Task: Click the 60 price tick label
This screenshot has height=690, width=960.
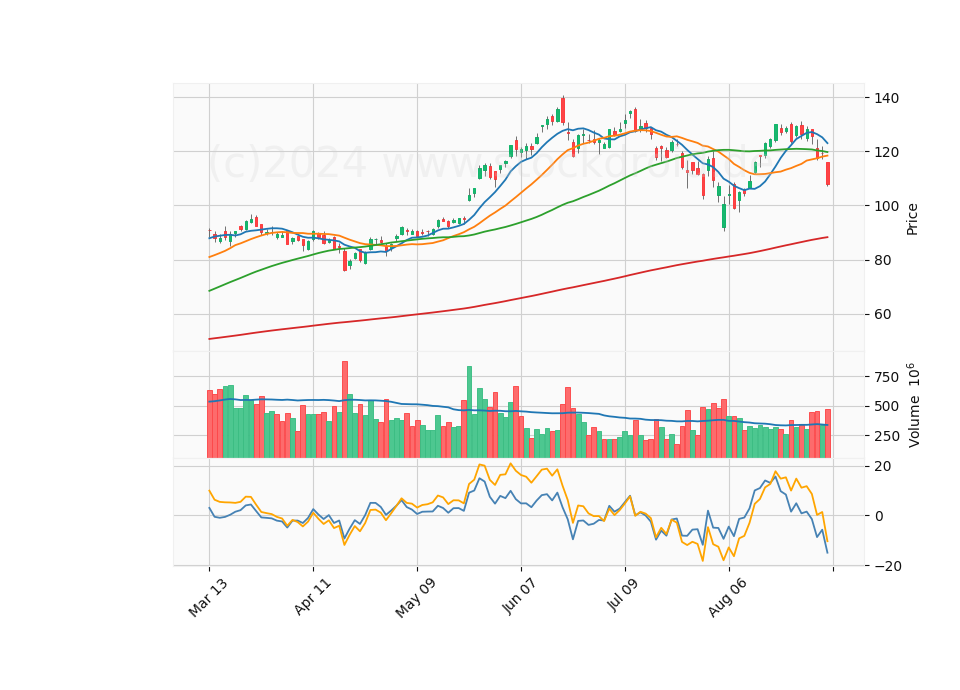Action: tap(883, 314)
